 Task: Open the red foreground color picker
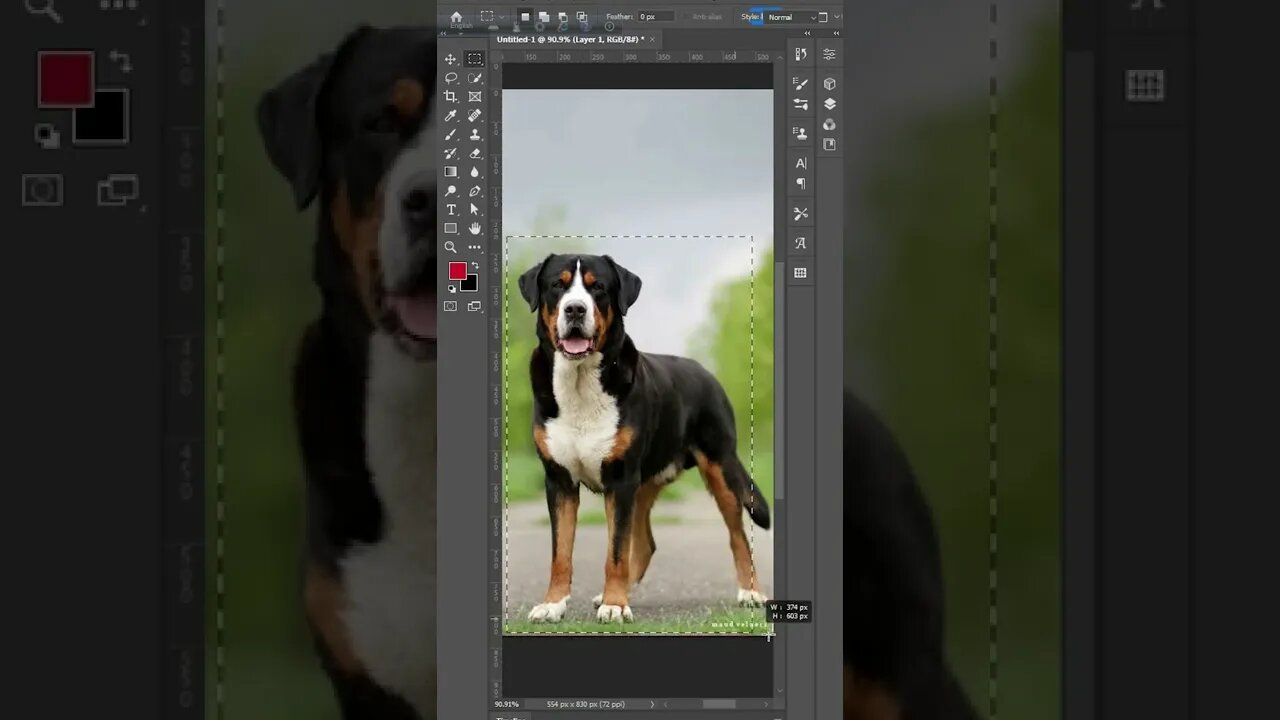tap(457, 271)
